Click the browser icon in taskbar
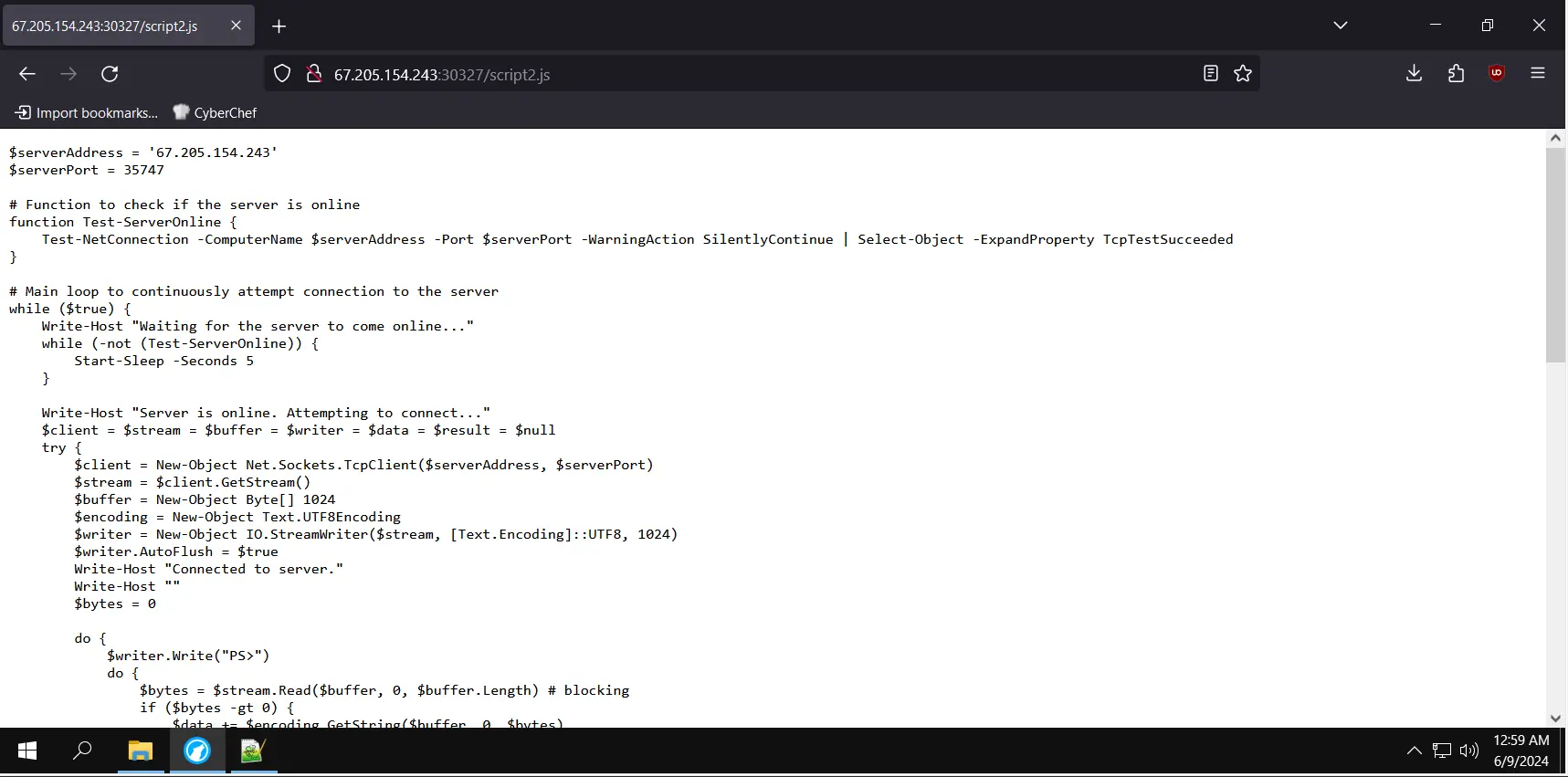Viewport: 1568px width, 777px height. pos(197,751)
